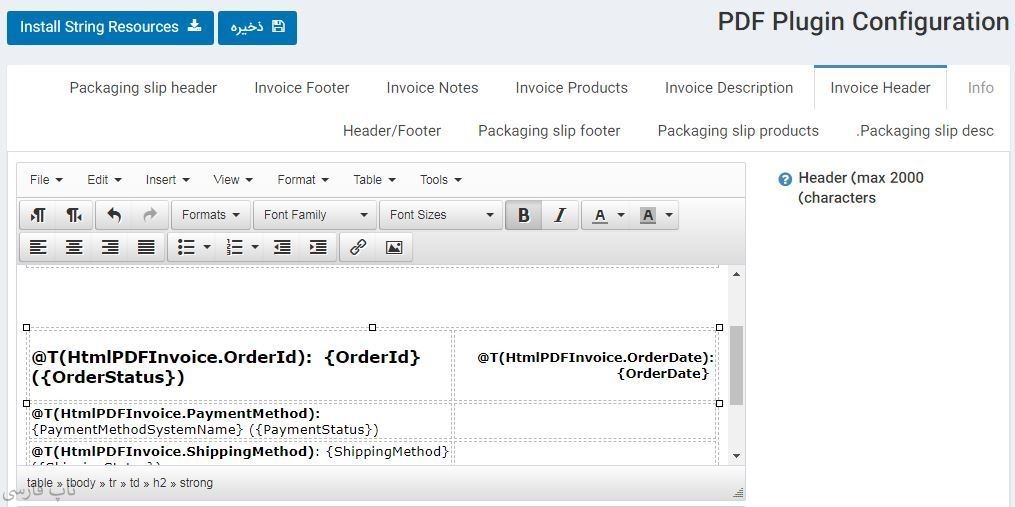Toggle the bullet list button
The height and width of the screenshot is (507, 1015).
(186, 247)
